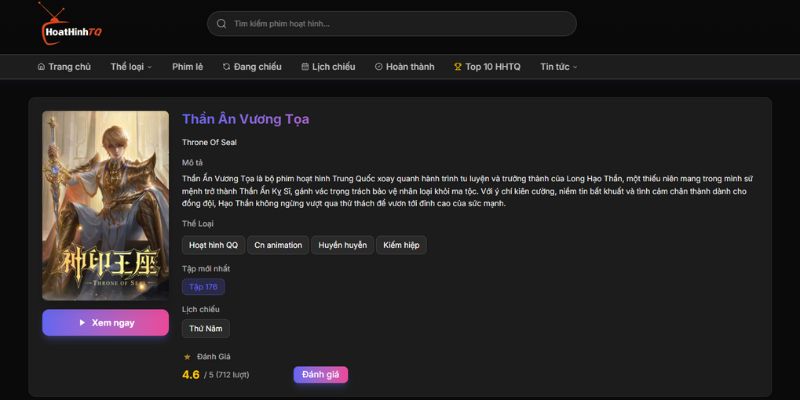Screen dimensions: 800x400
Task: Click the checkmark icon beside Hoàn thành
Action: (x=379, y=67)
